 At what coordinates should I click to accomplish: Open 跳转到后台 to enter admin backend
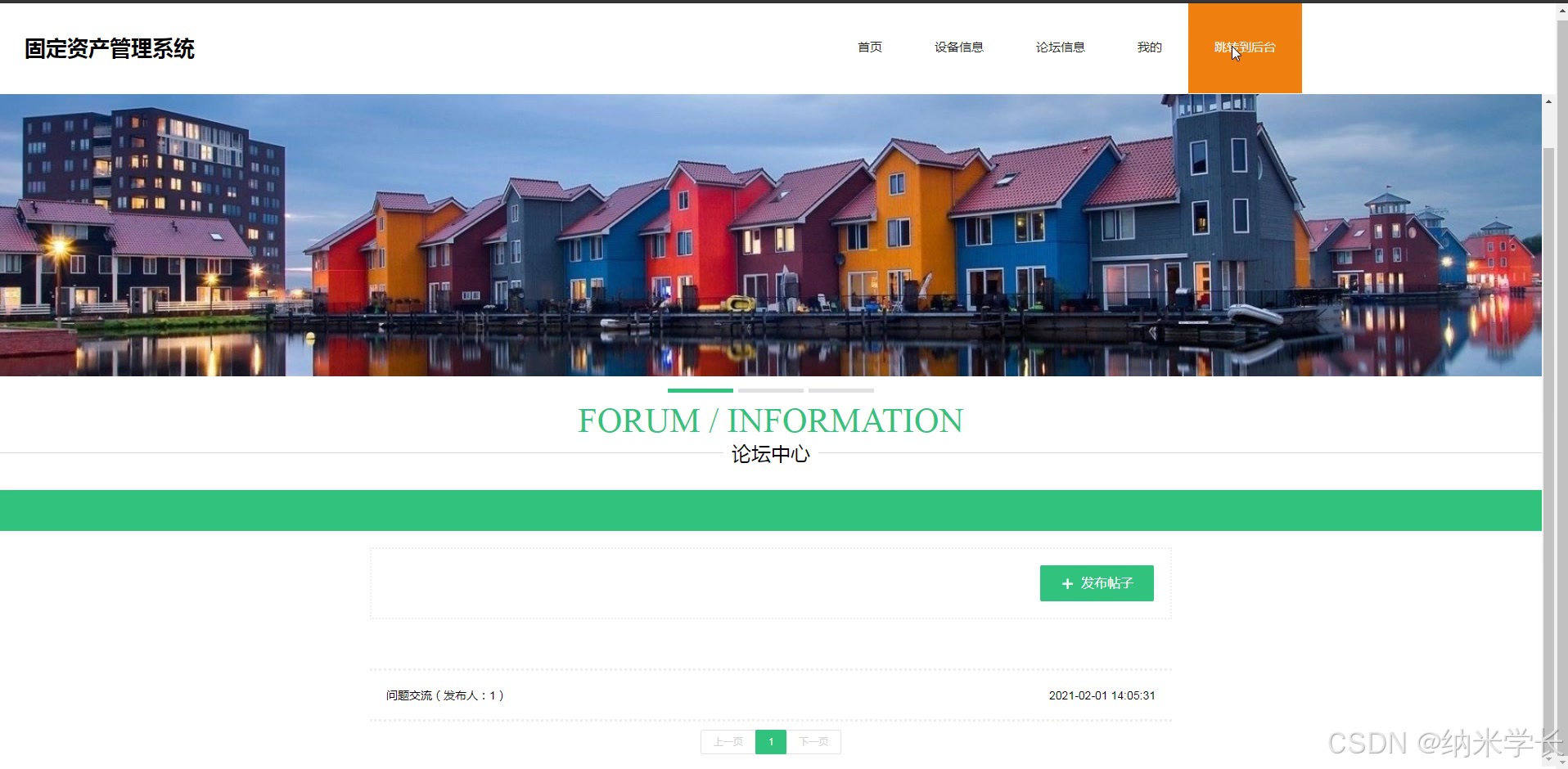[x=1244, y=47]
